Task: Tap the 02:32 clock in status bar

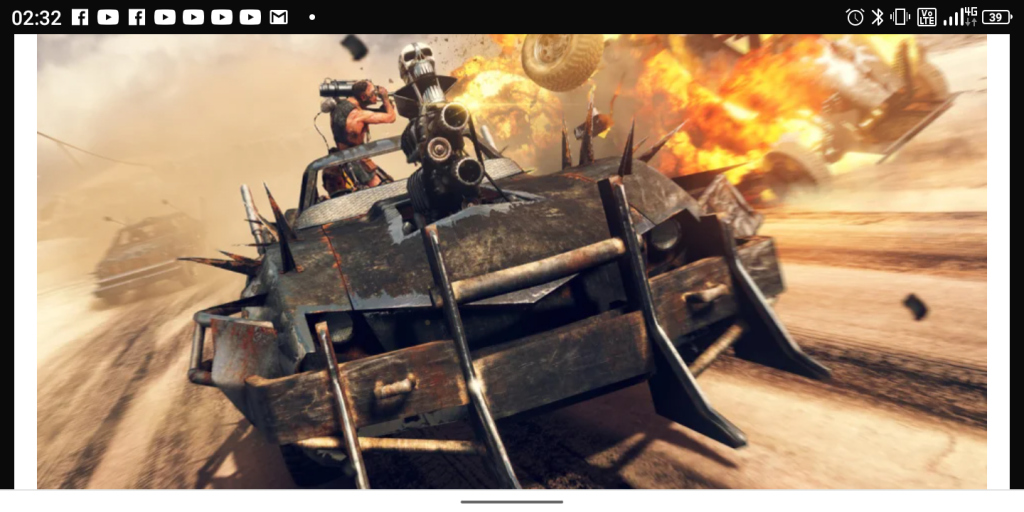Action: [36, 18]
